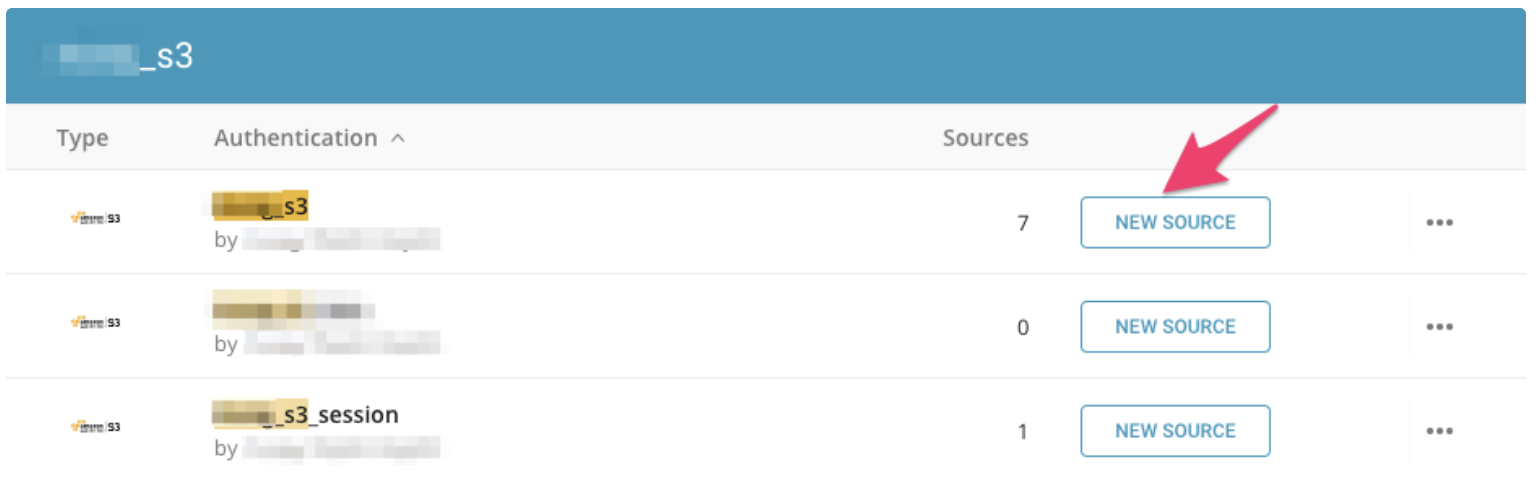
Task: Create a new source for s3_session
Action: coord(1175,430)
